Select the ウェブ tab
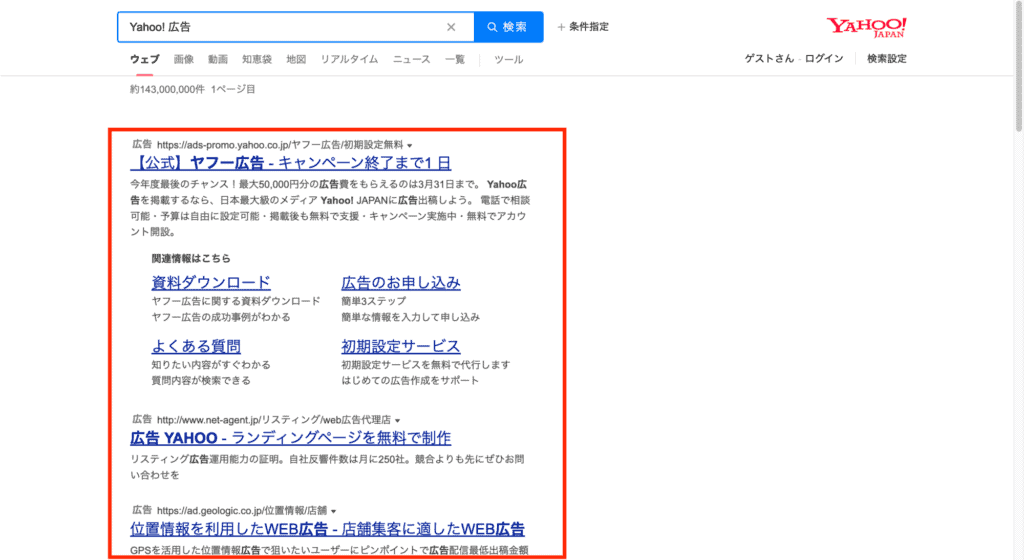The width and height of the screenshot is (1024, 560). tap(144, 59)
